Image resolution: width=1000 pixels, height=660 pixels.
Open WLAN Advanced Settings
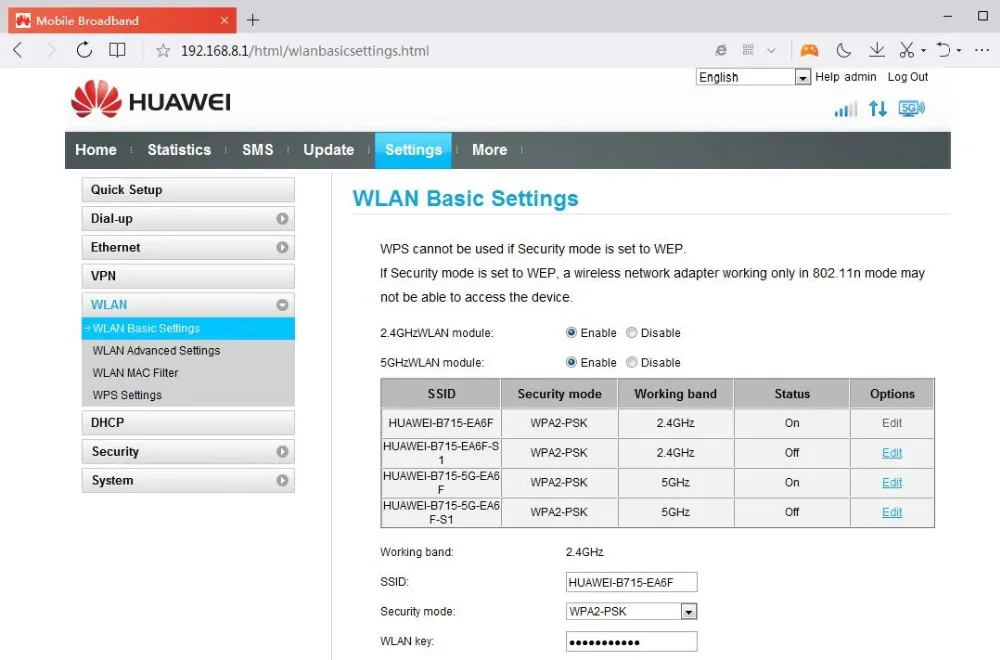point(156,351)
